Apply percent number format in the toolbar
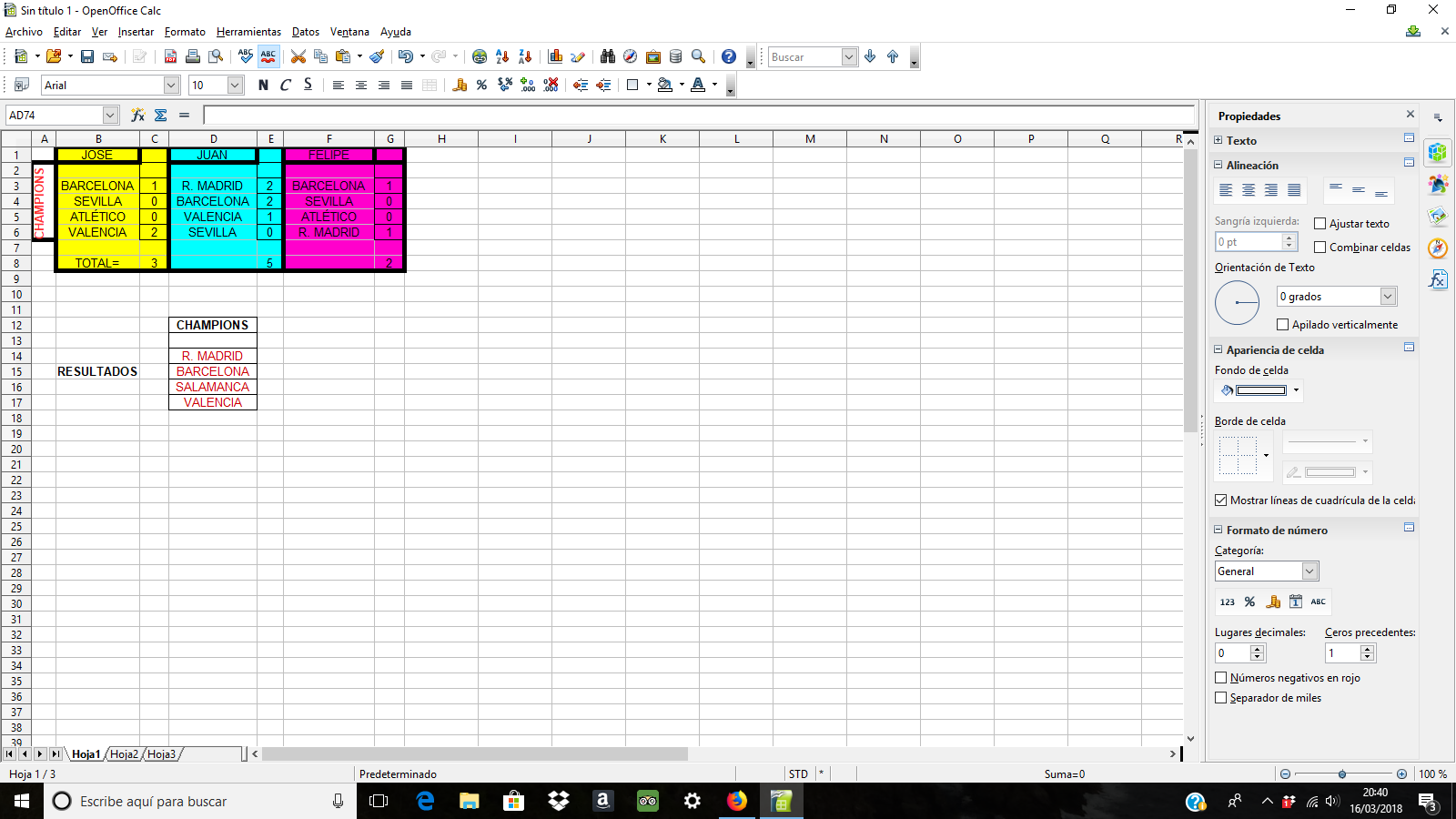The width and height of the screenshot is (1456, 819). pyautogui.click(x=482, y=85)
